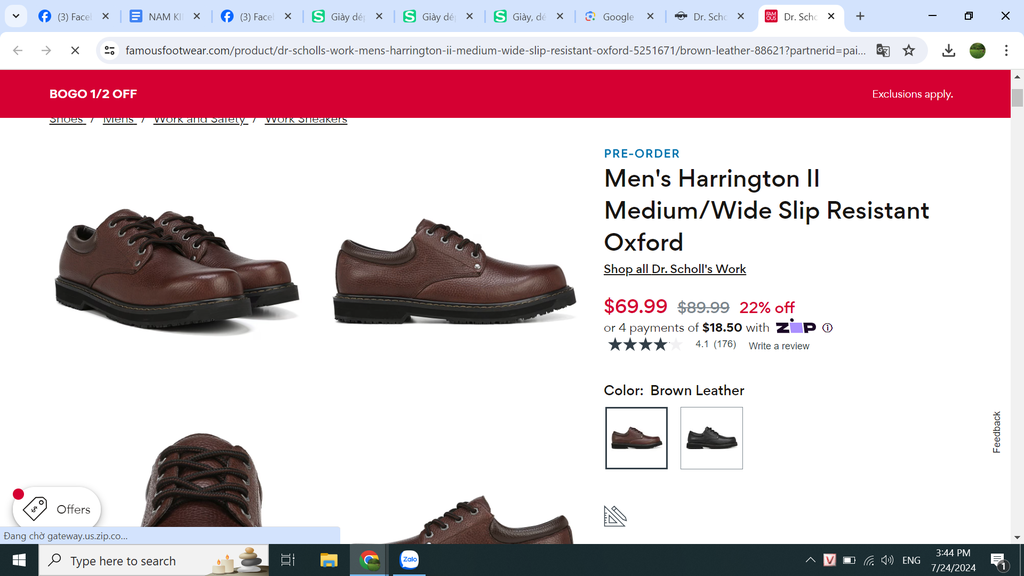Click the Chrome taskbar icon
Image resolution: width=1024 pixels, height=576 pixels.
370,560
